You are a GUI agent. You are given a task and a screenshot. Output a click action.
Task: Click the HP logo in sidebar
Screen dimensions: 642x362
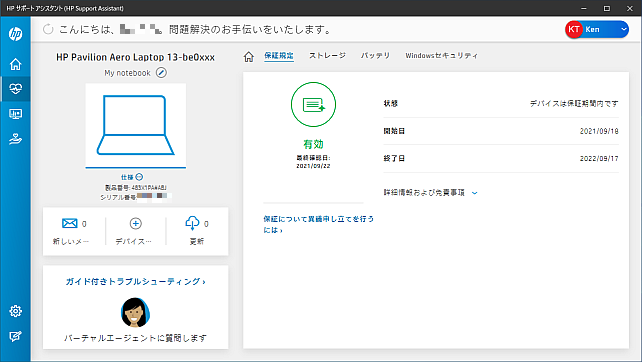[x=16, y=34]
